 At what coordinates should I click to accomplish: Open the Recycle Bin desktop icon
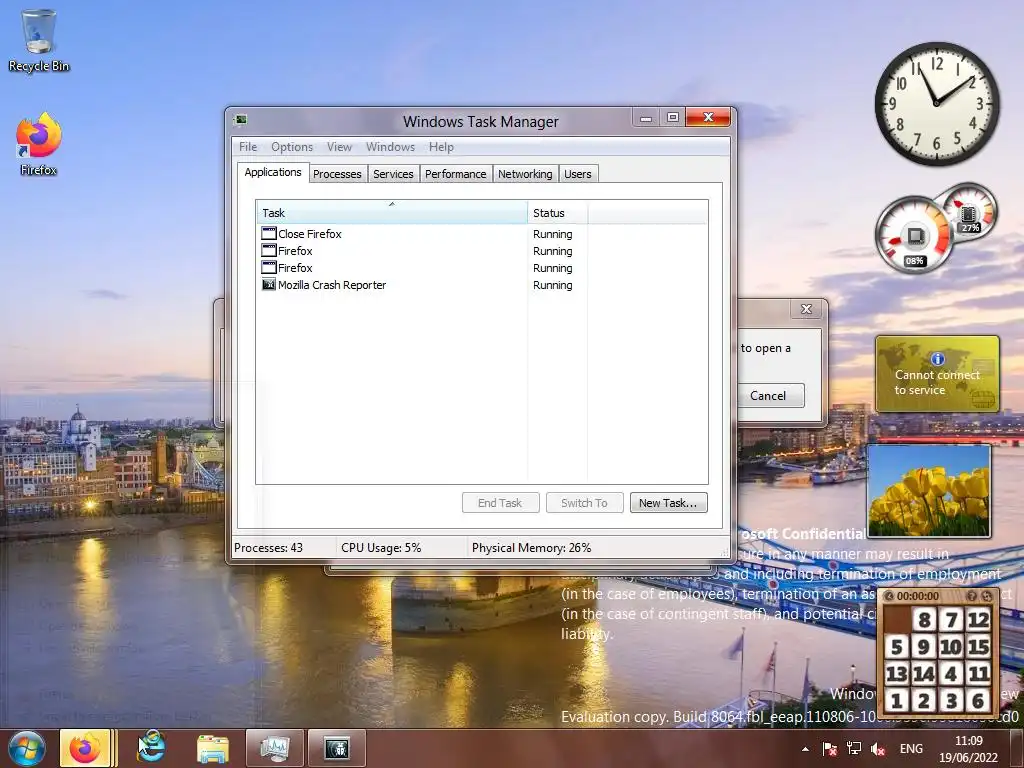[x=39, y=40]
